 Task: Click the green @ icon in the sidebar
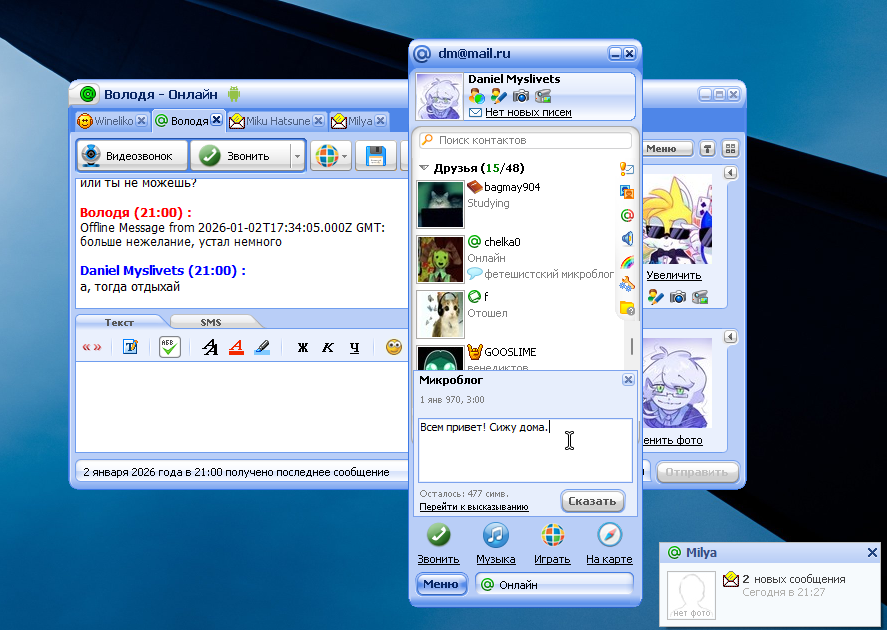click(x=627, y=215)
